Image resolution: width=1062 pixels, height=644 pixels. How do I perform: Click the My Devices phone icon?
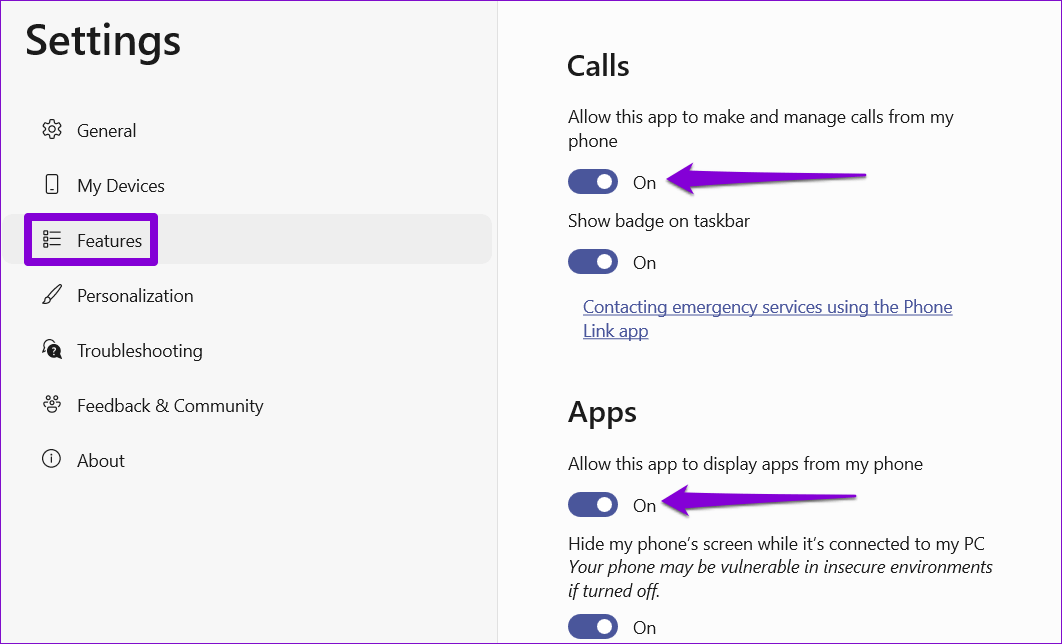pyautogui.click(x=52, y=184)
